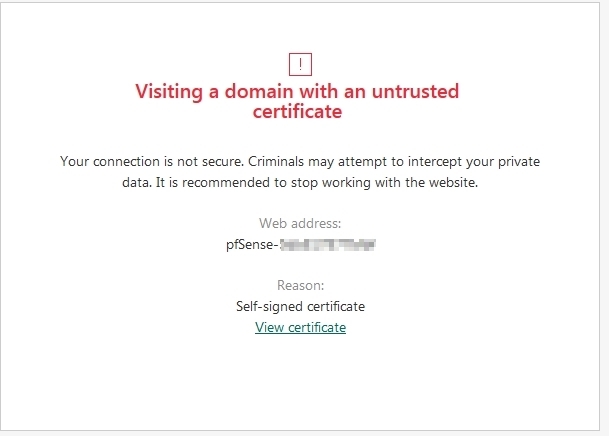Click the heading's second line word 'certificate'
609x436 pixels.
pyautogui.click(x=300, y=112)
